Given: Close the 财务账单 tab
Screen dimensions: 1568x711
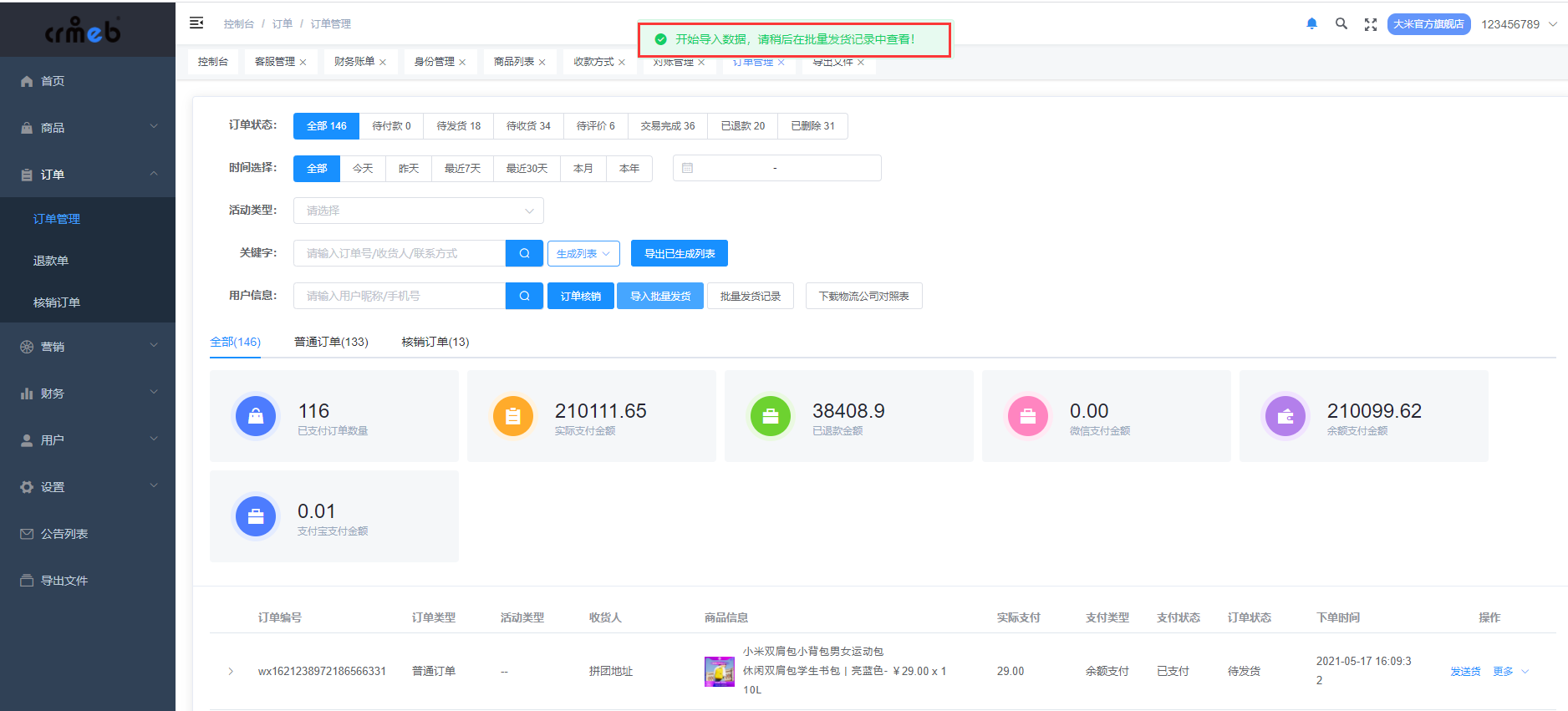Looking at the screenshot, I should pyautogui.click(x=383, y=63).
